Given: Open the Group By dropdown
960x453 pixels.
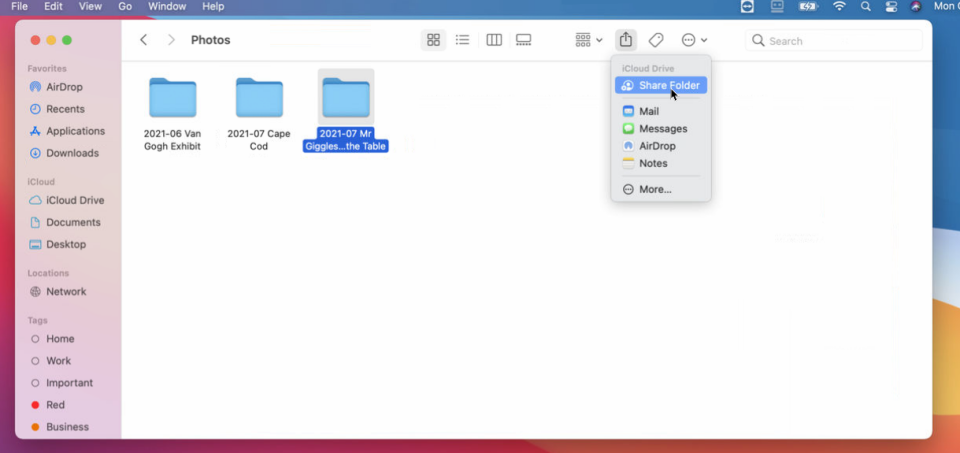Looking at the screenshot, I should click(589, 40).
